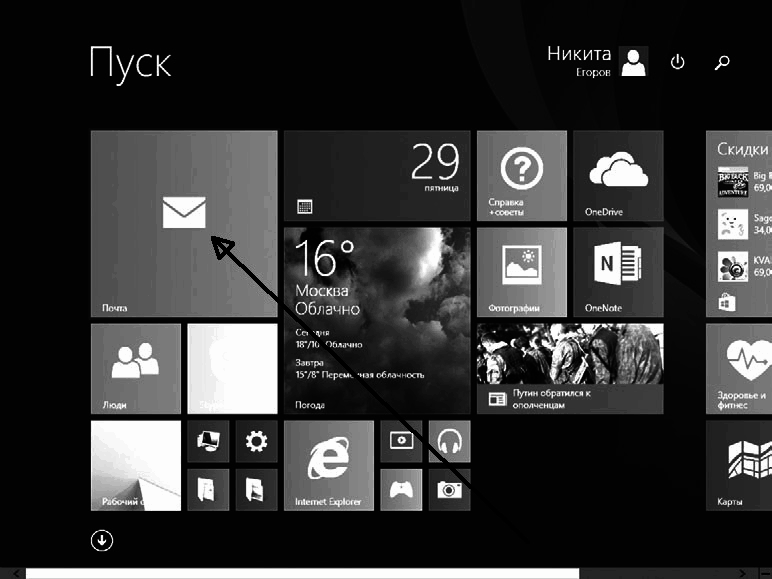Open the Music headphones tile
772x579 pixels.
click(450, 441)
